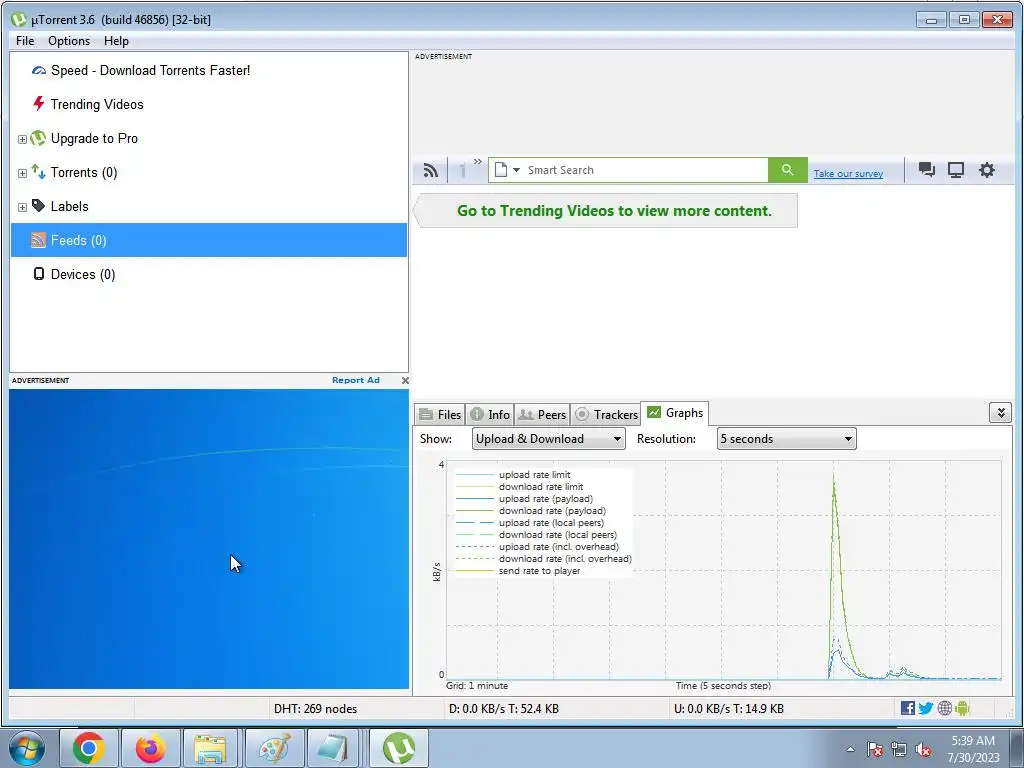Open the Help menu
This screenshot has width=1024, height=768.
[116, 40]
